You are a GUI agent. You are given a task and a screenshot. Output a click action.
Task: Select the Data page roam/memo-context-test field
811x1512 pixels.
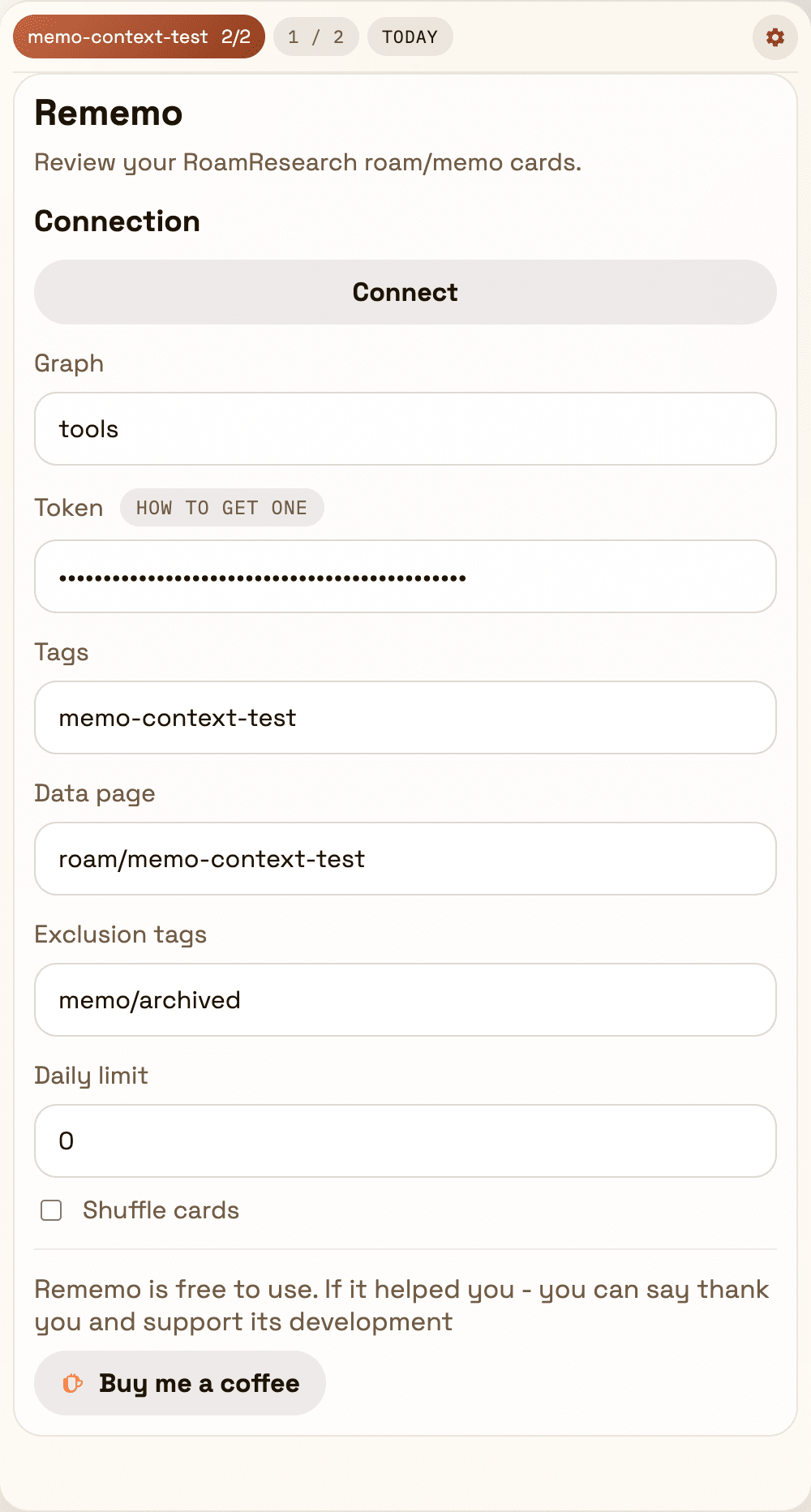point(405,858)
